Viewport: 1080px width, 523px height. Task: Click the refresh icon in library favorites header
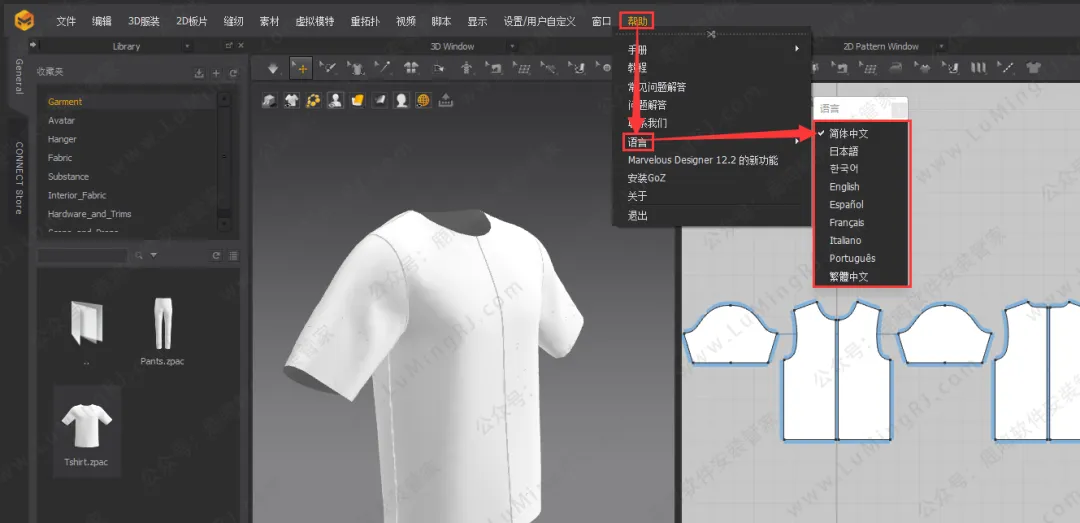coord(233,73)
